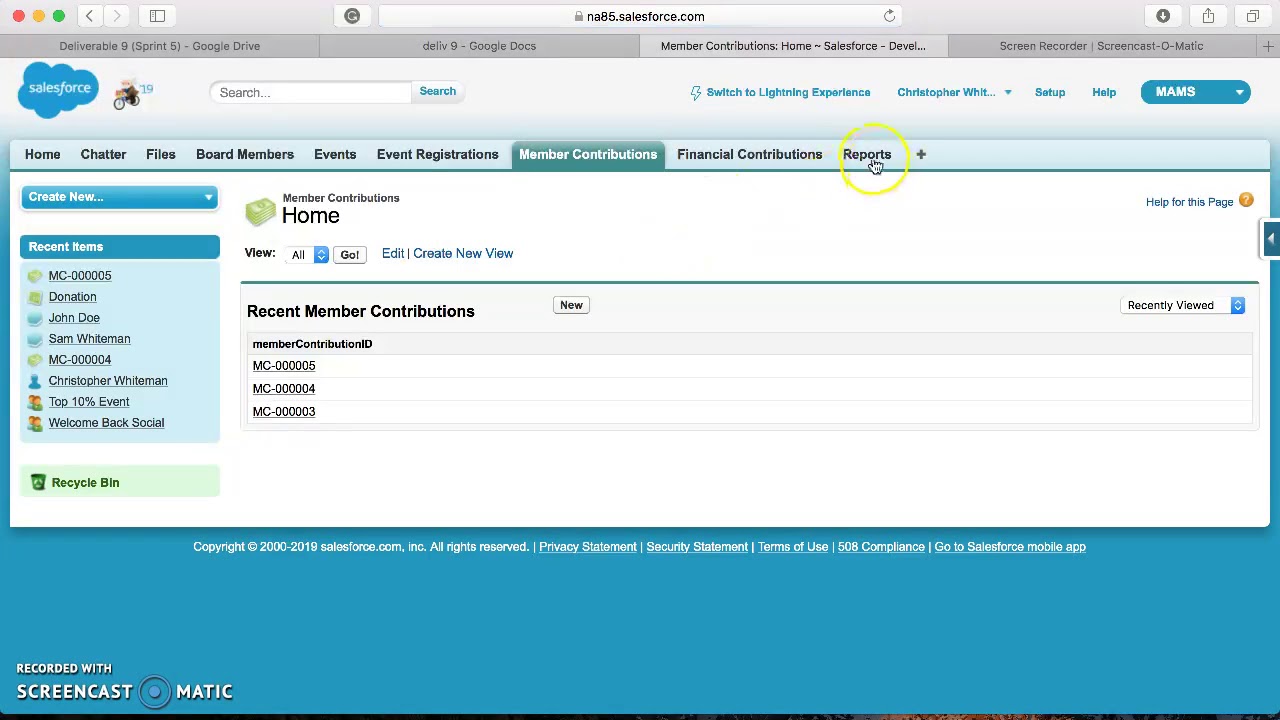Open help question mark icon for this page
This screenshot has width=1280, height=720.
point(1246,201)
